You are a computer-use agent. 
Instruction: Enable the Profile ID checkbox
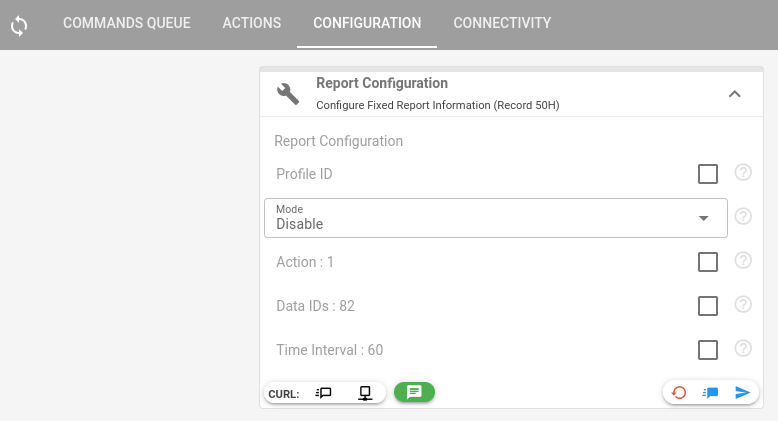click(x=708, y=174)
